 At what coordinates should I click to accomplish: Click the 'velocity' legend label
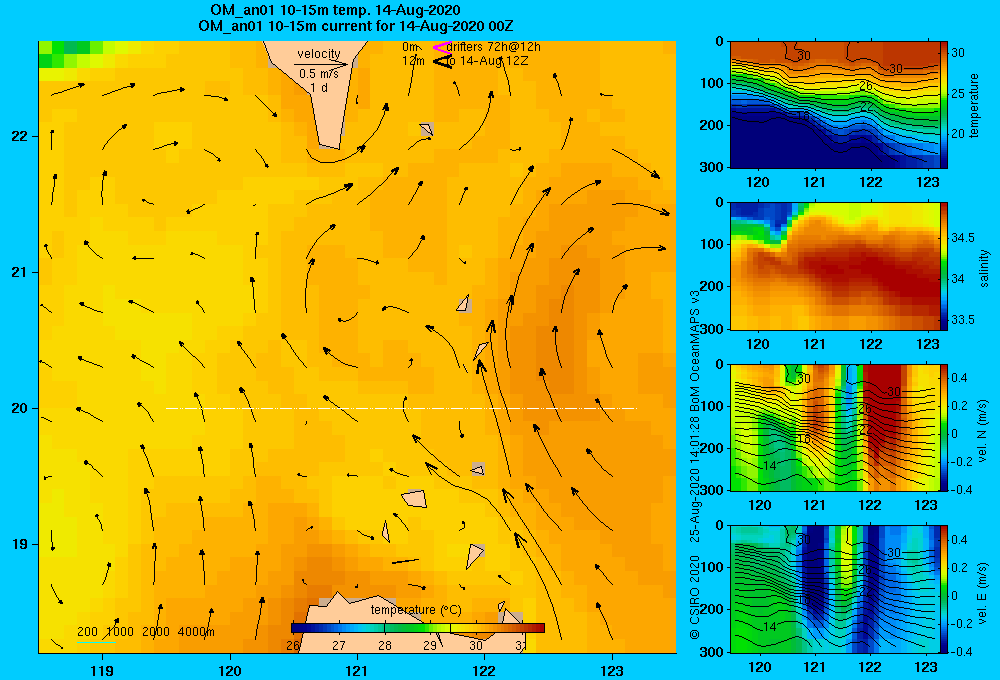click(319, 54)
